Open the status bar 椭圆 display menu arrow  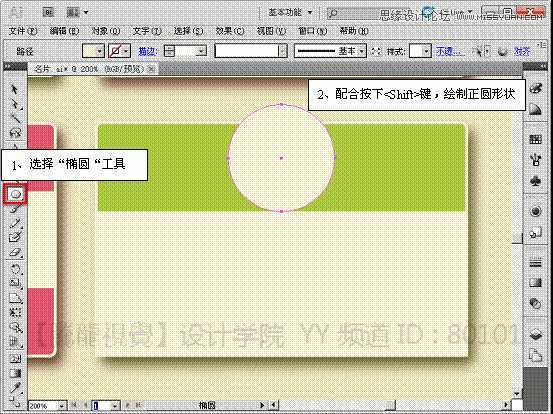262,406
